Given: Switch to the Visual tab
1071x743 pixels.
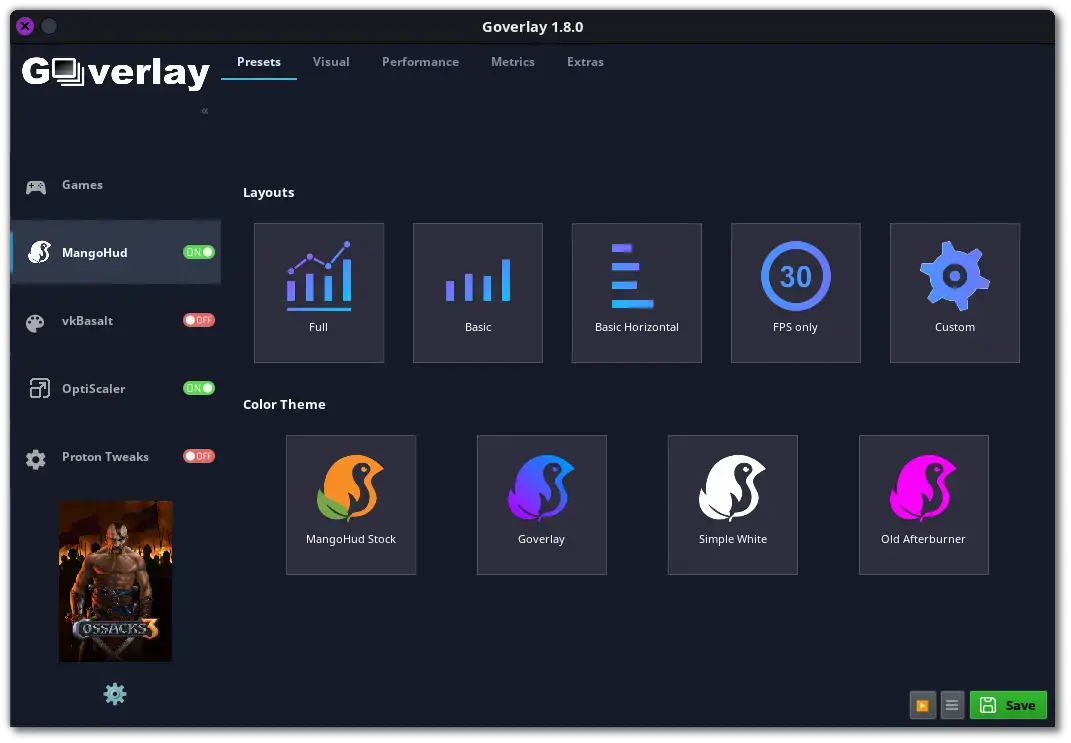Looking at the screenshot, I should tap(331, 61).
